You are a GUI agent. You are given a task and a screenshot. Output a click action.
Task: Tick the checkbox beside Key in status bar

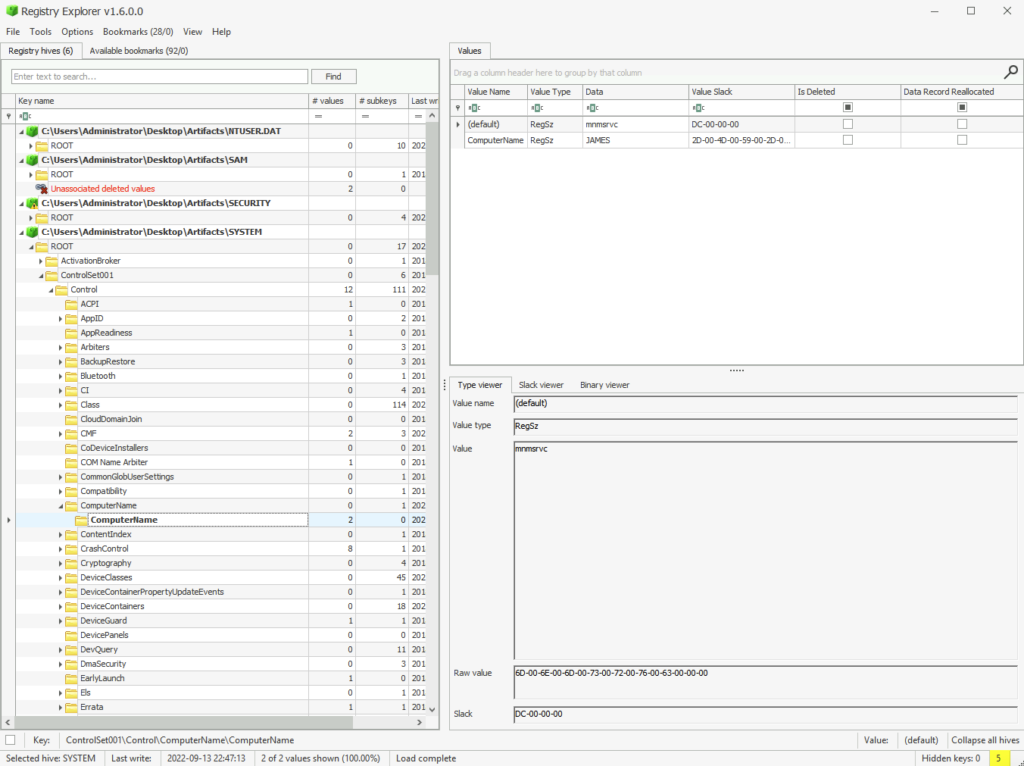10,740
